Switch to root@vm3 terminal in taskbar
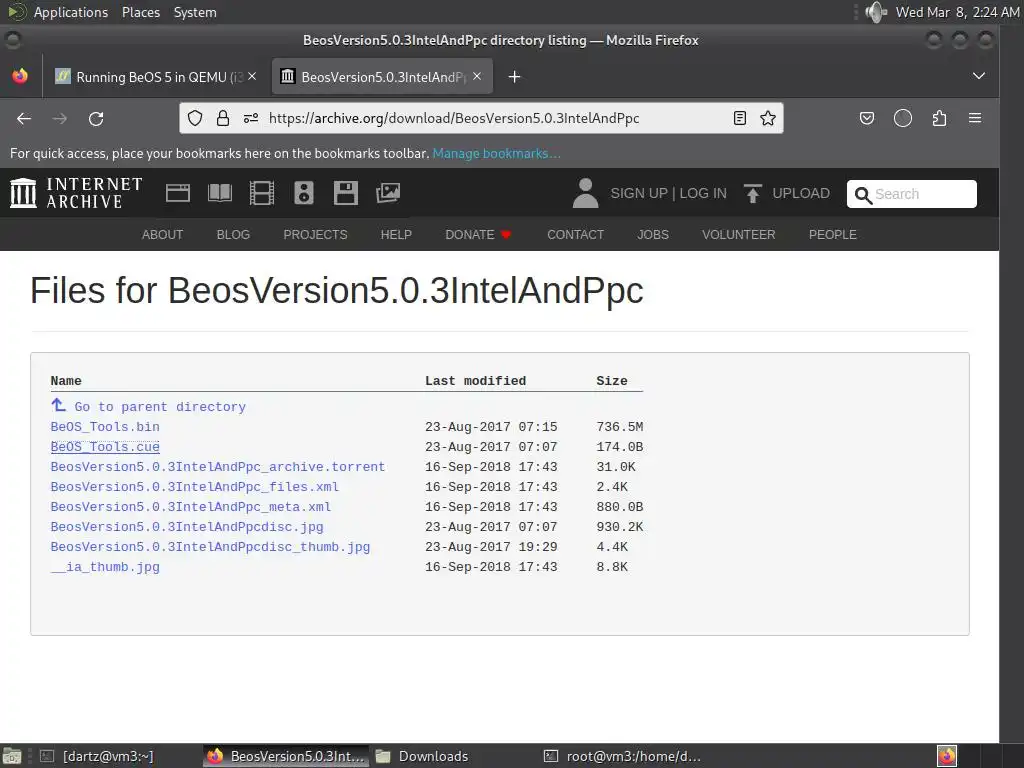Screen dimensions: 1024x768 [622, 756]
